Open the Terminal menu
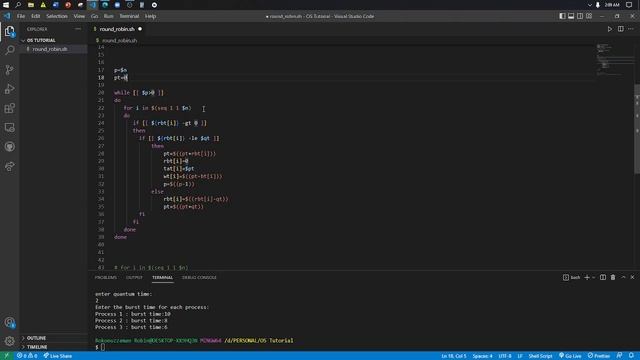 pyautogui.click(x=129, y=16)
